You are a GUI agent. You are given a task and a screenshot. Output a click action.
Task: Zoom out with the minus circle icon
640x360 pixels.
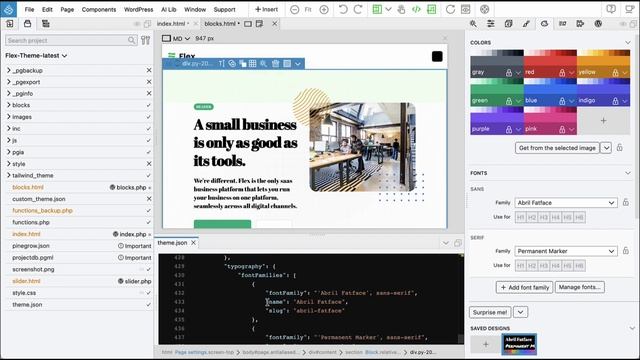point(294,9)
